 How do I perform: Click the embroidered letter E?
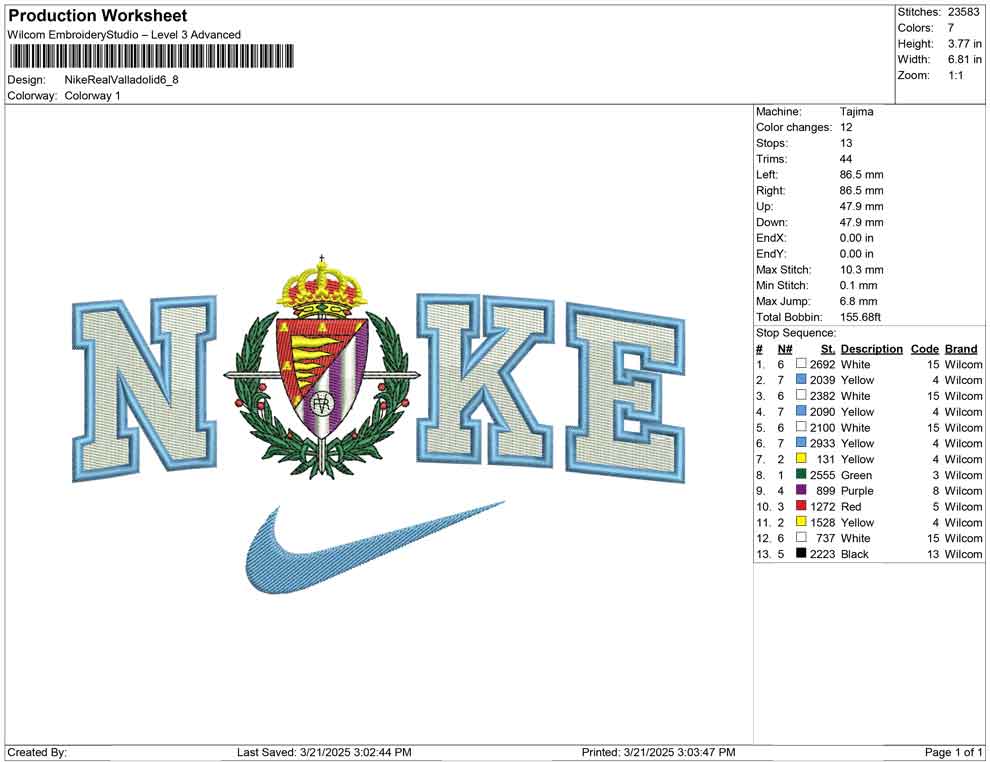pos(625,393)
